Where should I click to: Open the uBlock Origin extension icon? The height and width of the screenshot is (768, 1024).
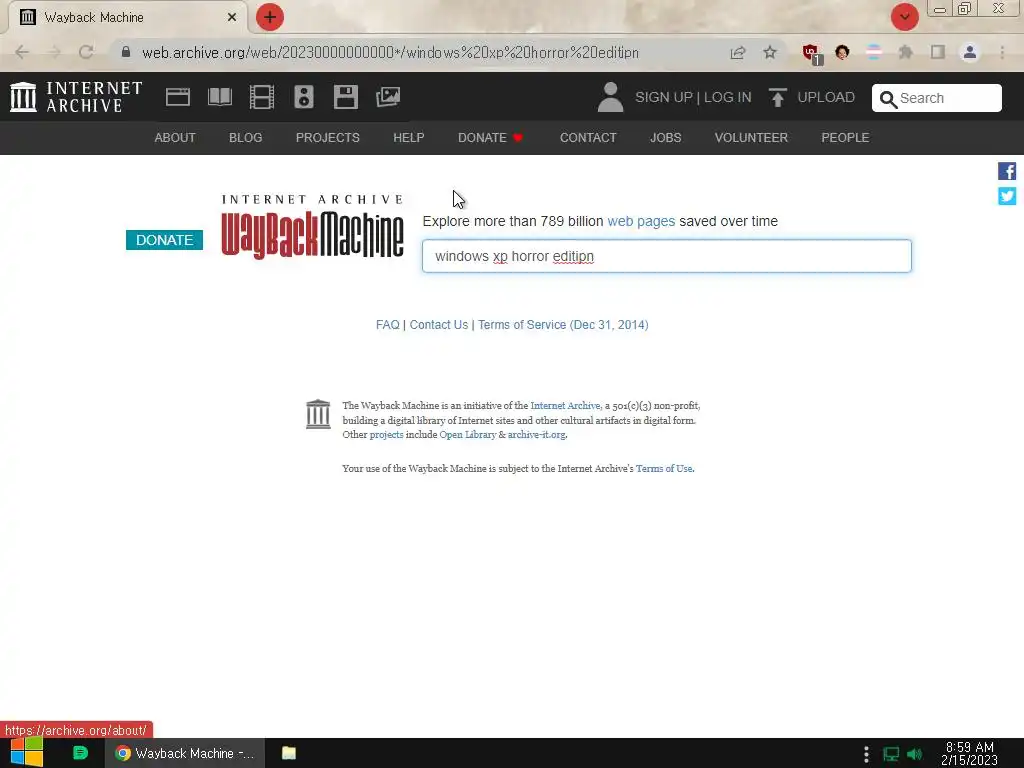coord(812,54)
